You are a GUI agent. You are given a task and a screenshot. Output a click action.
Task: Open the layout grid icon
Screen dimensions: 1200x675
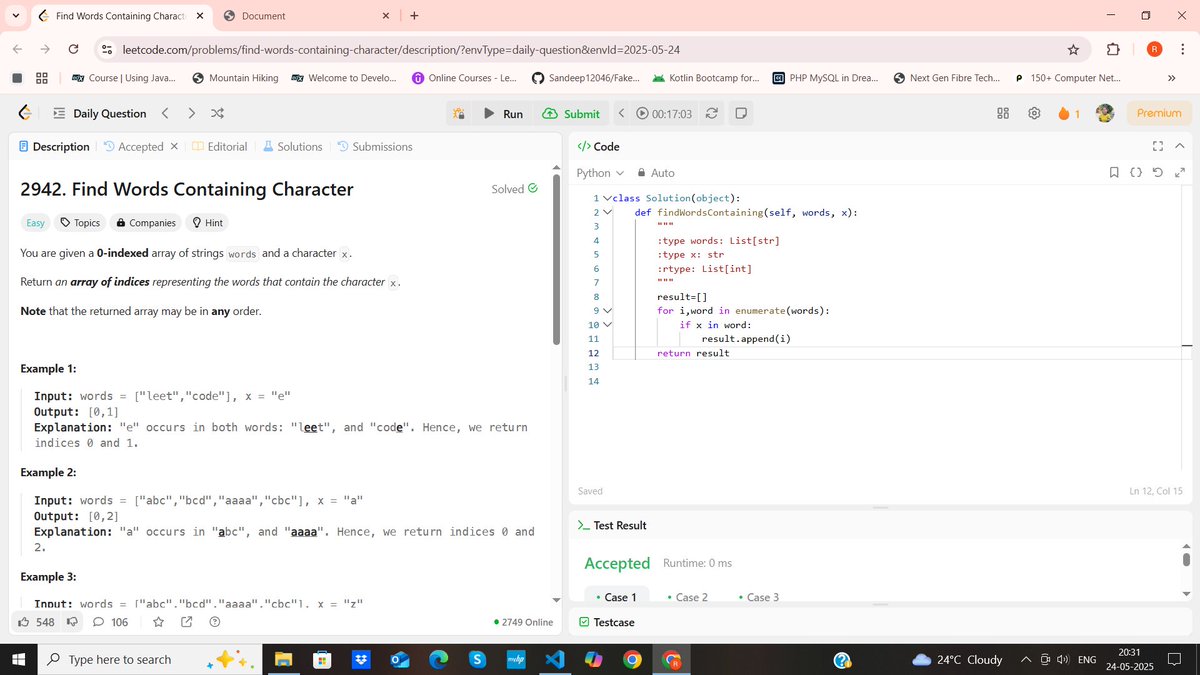pos(1003,113)
